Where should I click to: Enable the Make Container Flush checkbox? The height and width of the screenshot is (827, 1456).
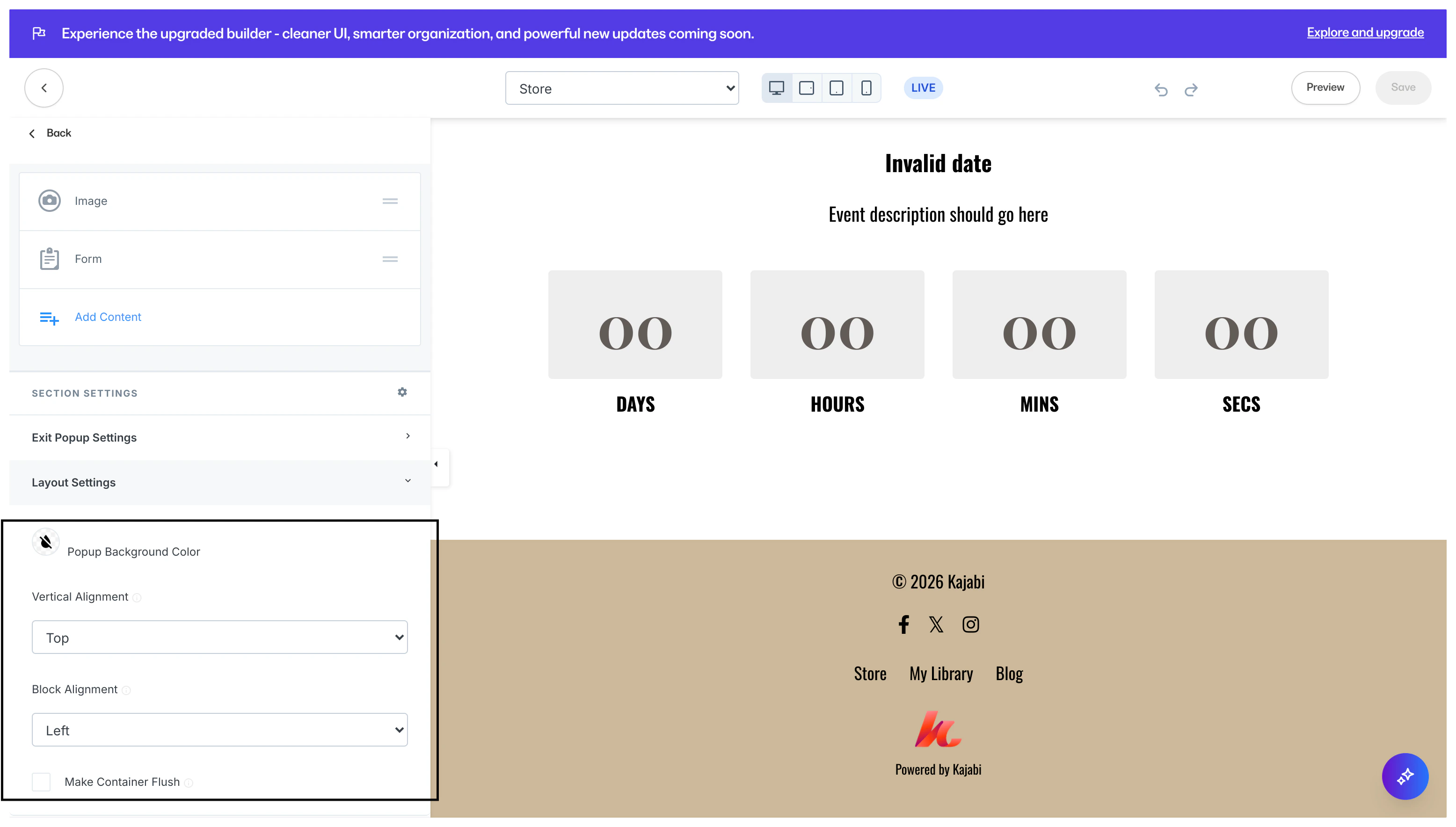pyautogui.click(x=41, y=782)
